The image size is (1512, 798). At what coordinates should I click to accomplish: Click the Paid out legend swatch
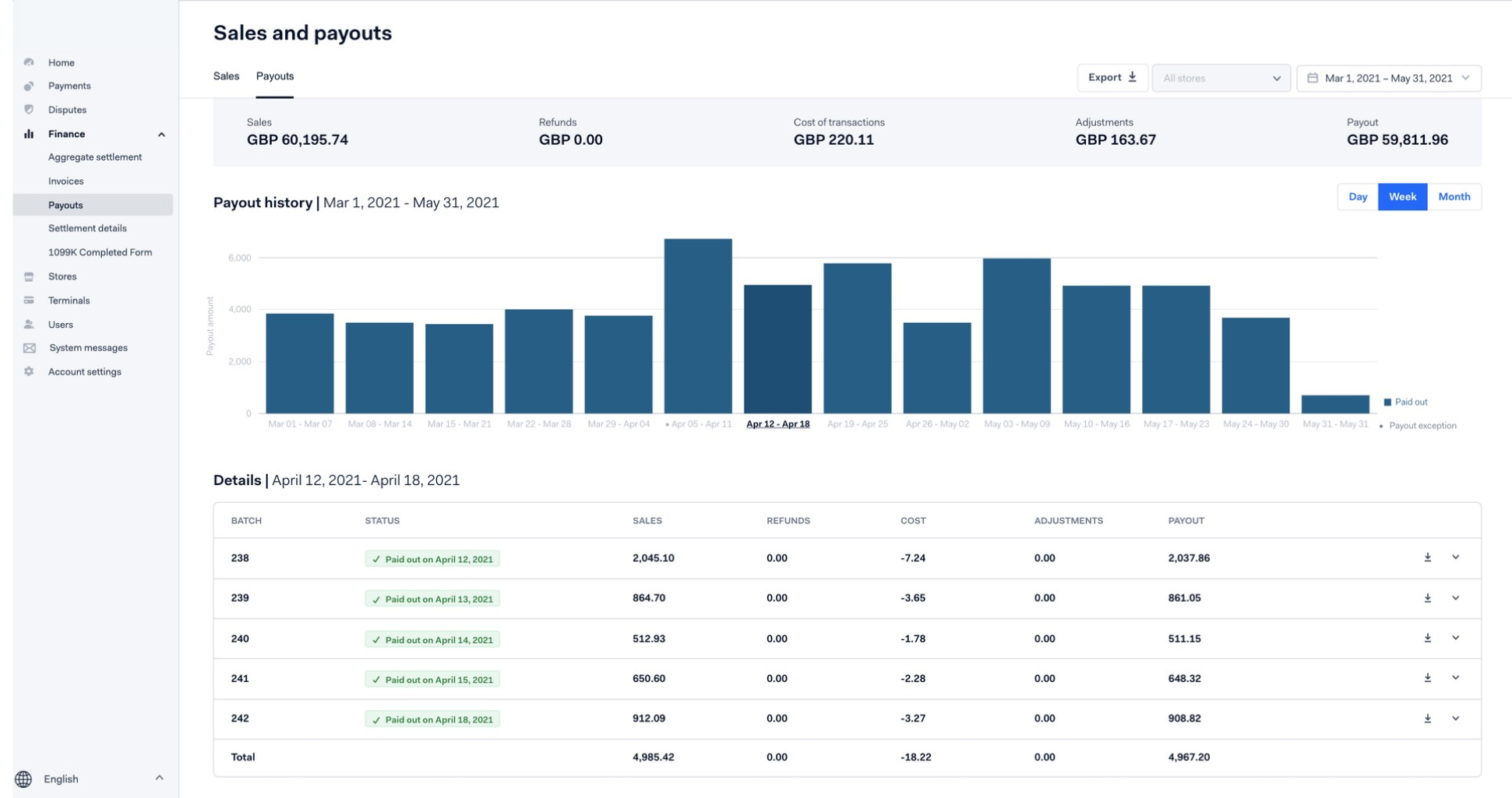coord(1387,403)
